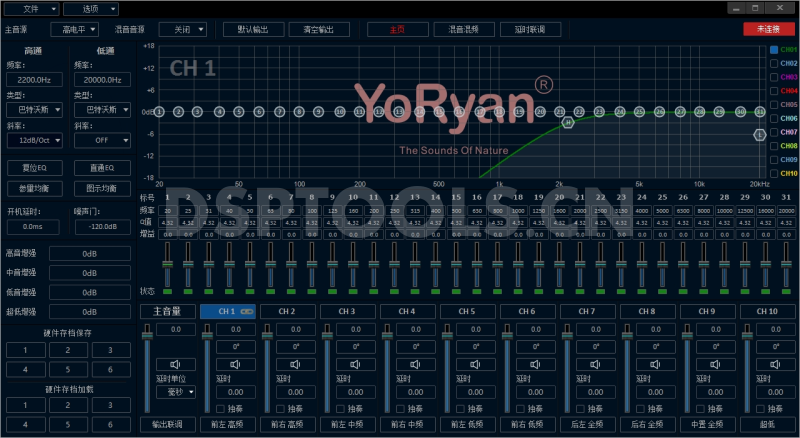Click the noise gate (噪声门) field showing -120.0dB
Screen dimensions: 800x438
pos(103,227)
